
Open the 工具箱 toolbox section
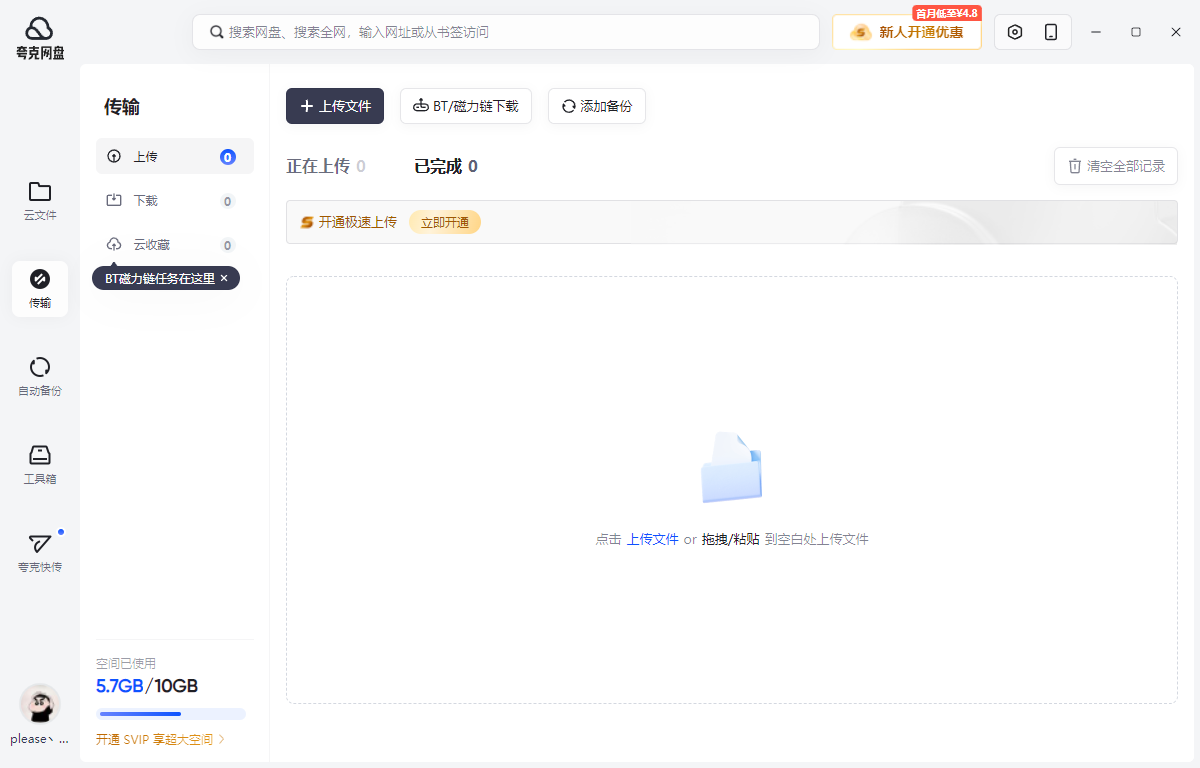40,465
